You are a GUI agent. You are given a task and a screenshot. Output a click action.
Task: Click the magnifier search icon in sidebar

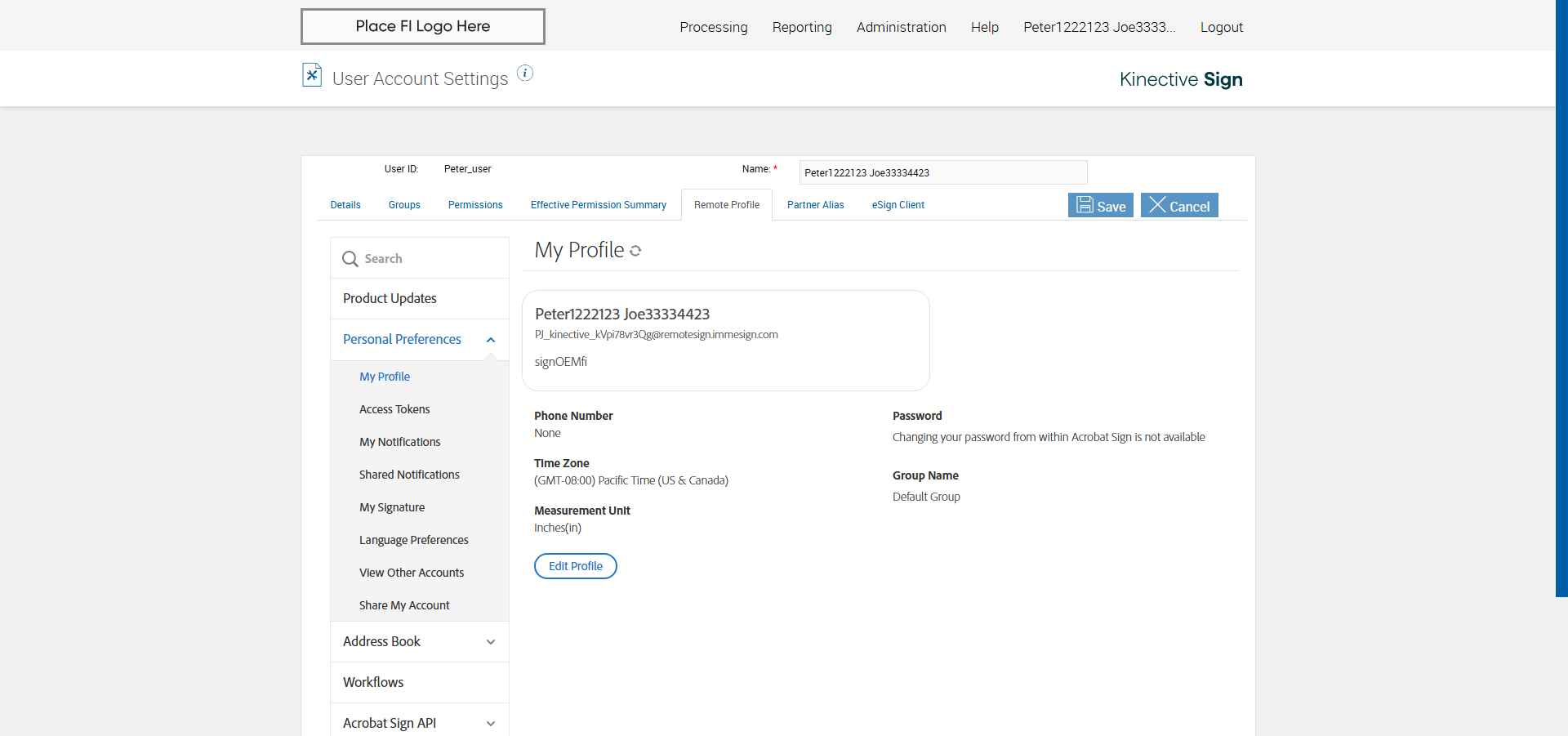click(x=350, y=259)
